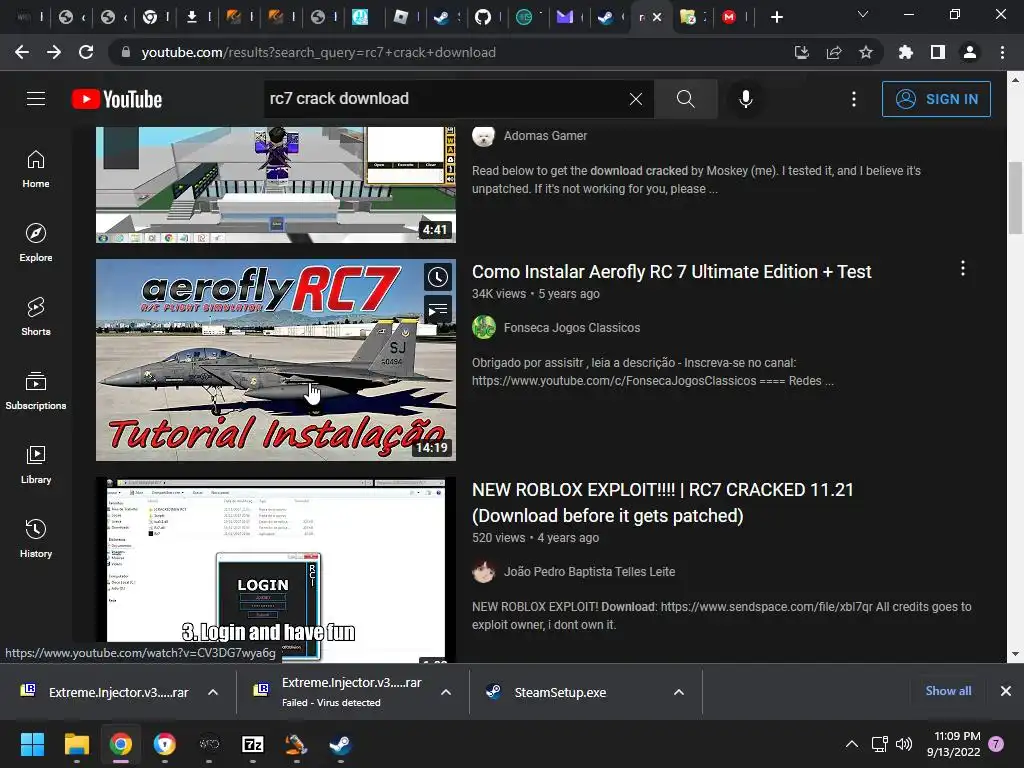Add Aerofly RC7 video to queue
Image resolution: width=1024 pixels, height=768 pixels.
coord(438,309)
